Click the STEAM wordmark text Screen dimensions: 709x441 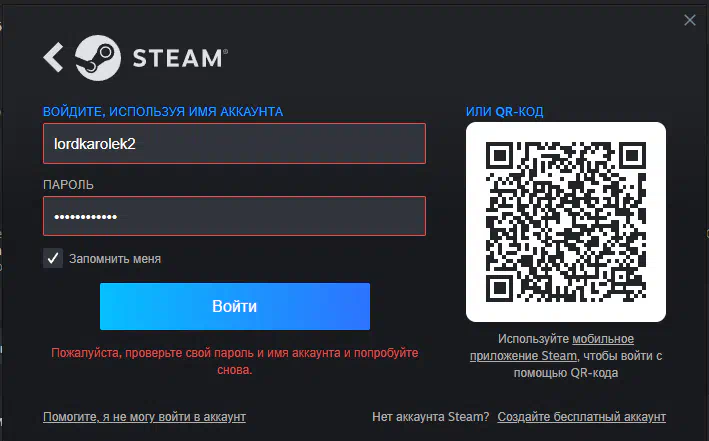pyautogui.click(x=180, y=58)
